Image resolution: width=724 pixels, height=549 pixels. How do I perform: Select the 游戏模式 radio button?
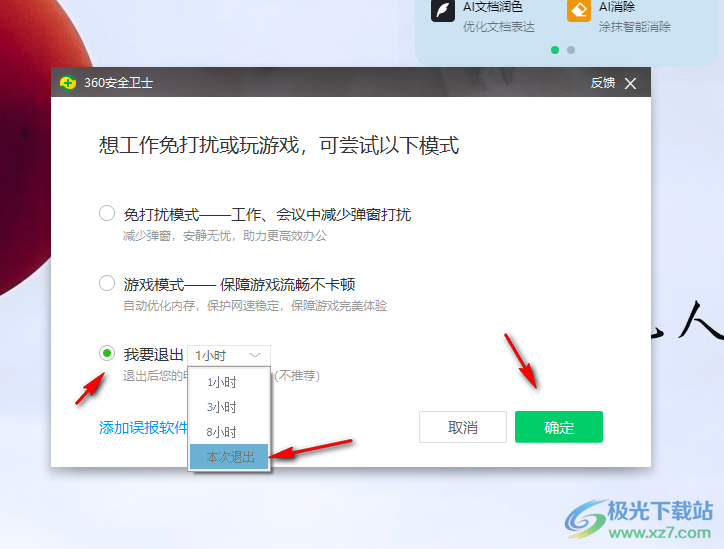[x=107, y=283]
